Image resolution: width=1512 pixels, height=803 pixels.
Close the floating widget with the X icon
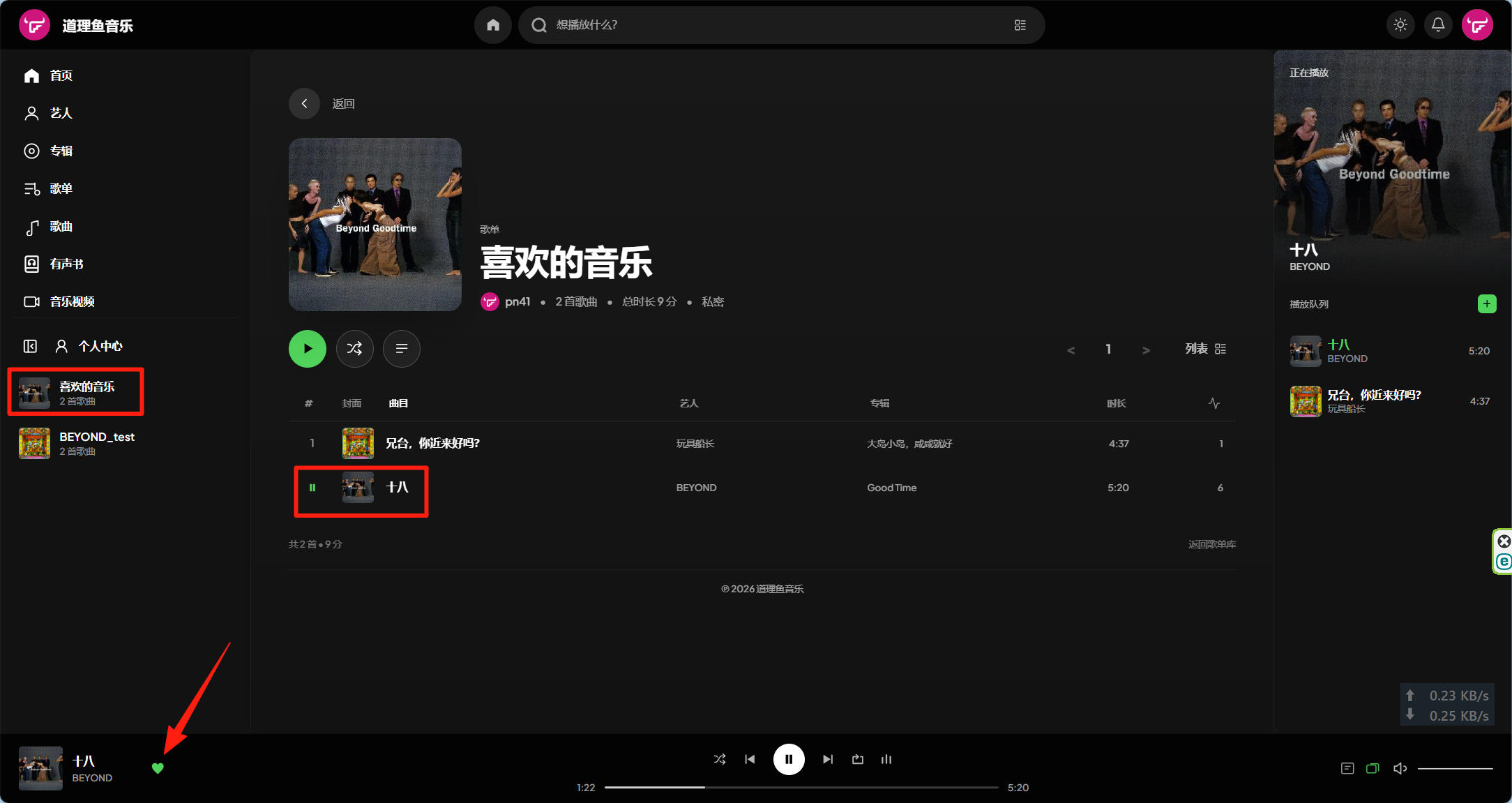(x=1504, y=541)
